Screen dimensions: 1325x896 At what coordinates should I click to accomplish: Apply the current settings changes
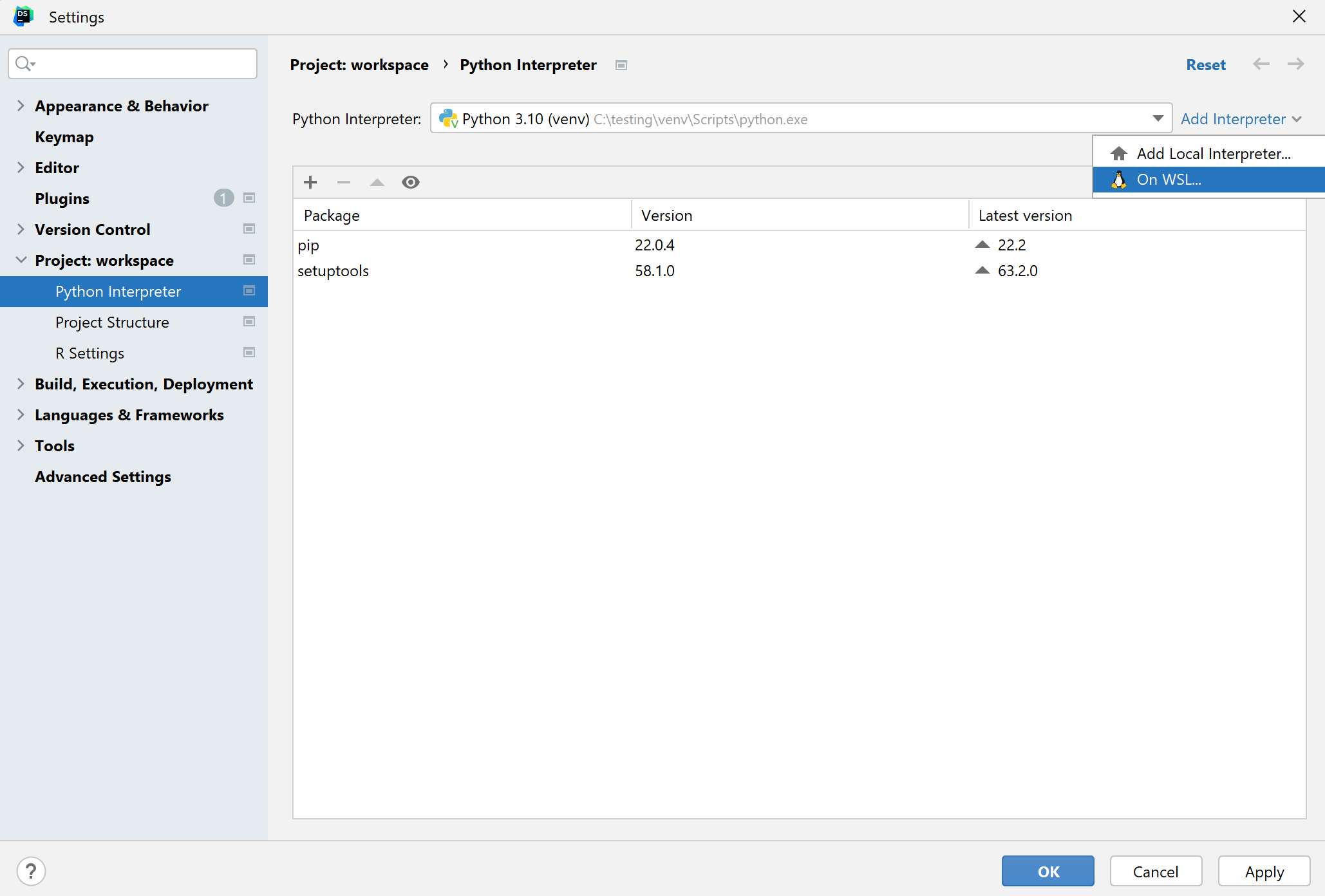click(1264, 871)
